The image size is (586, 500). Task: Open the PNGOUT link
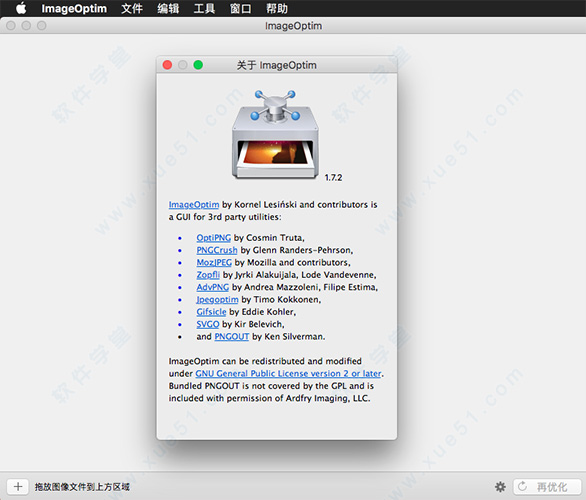click(232, 336)
